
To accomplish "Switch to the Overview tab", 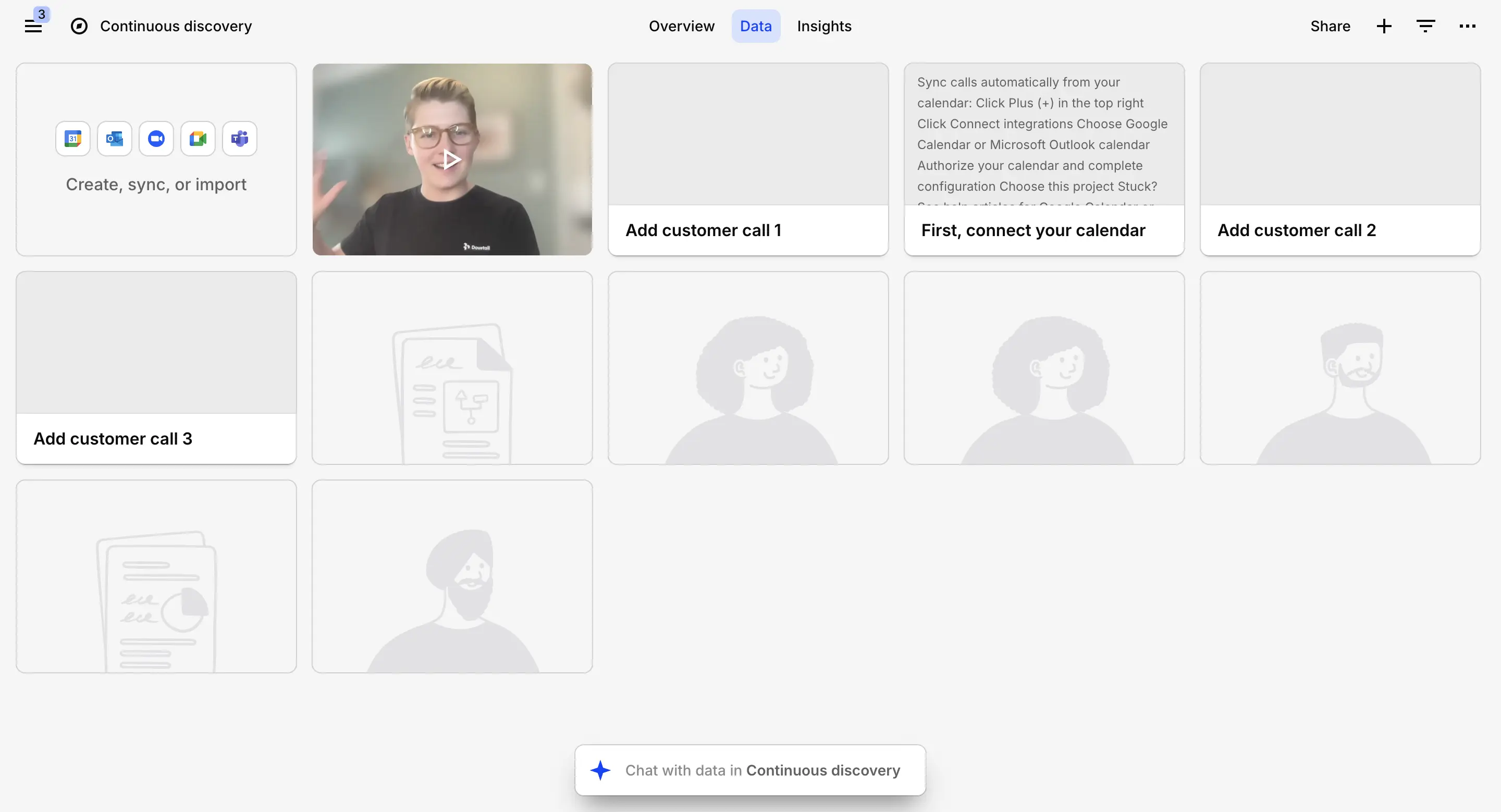I will pos(682,26).
